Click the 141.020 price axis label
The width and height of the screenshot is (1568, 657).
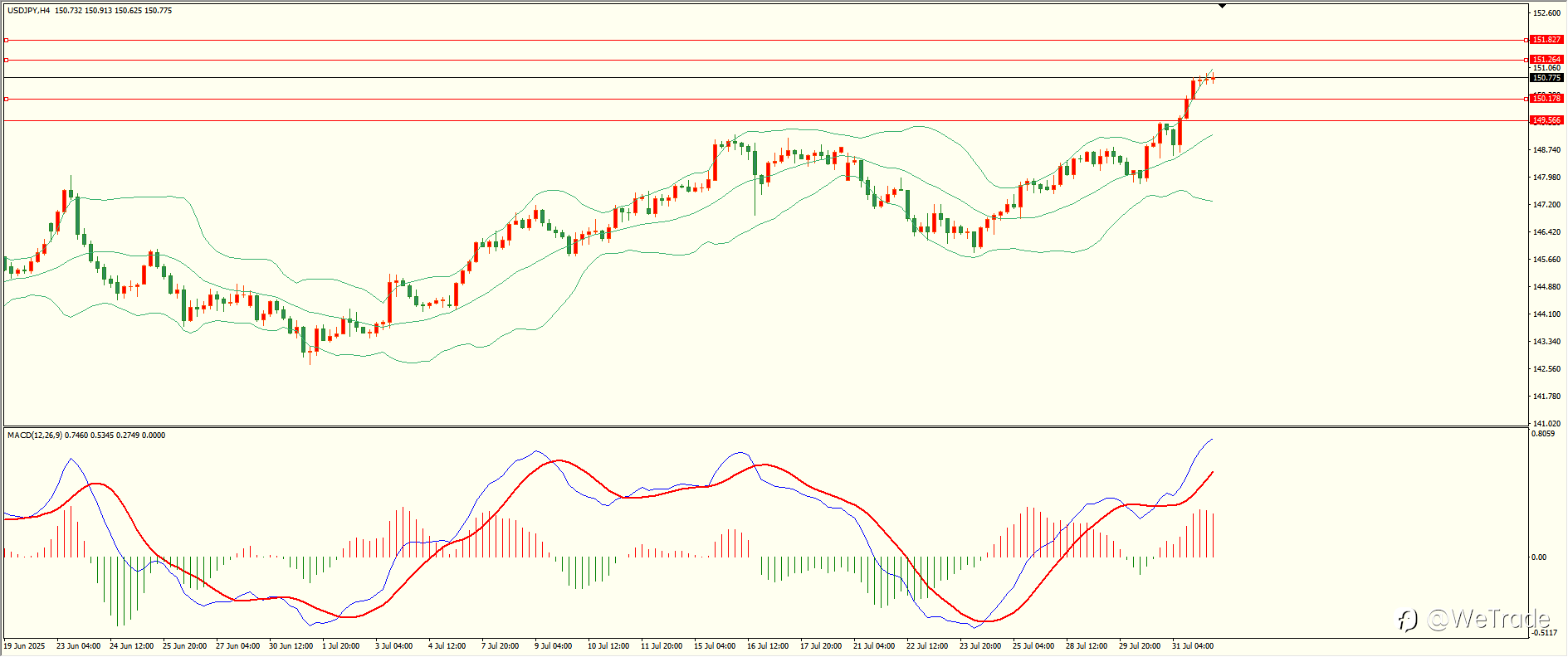(1546, 423)
